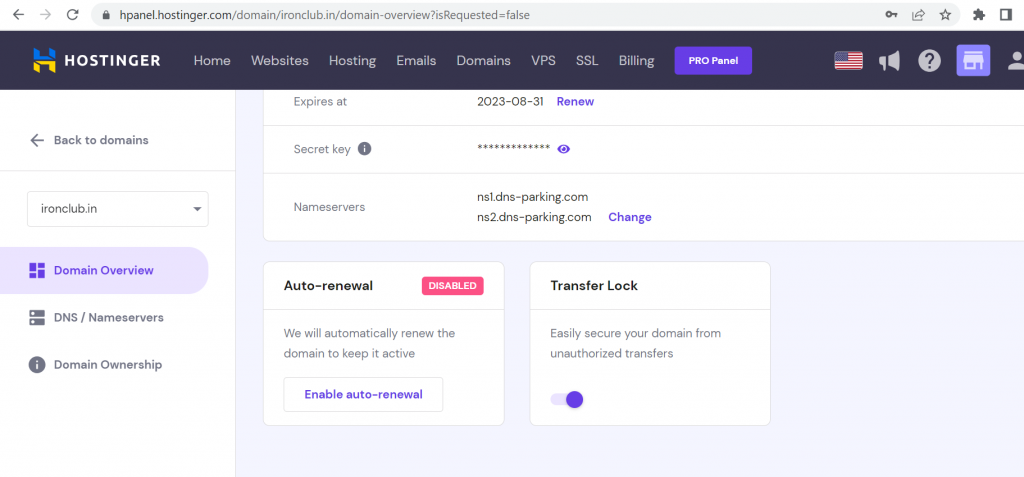
Task: Reveal the secret key with eye icon
Action: pyautogui.click(x=564, y=149)
